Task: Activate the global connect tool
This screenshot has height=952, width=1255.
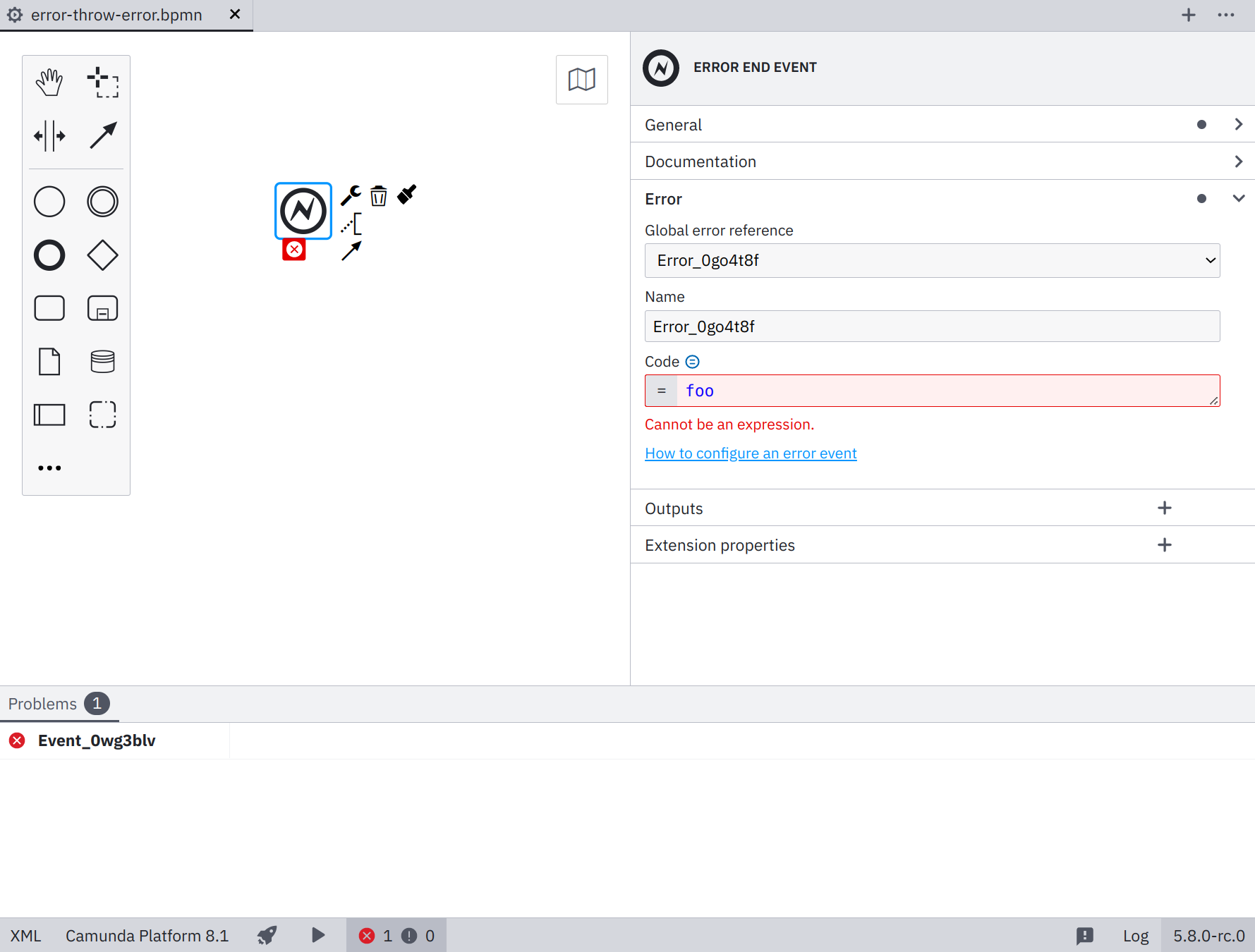Action: (103, 135)
